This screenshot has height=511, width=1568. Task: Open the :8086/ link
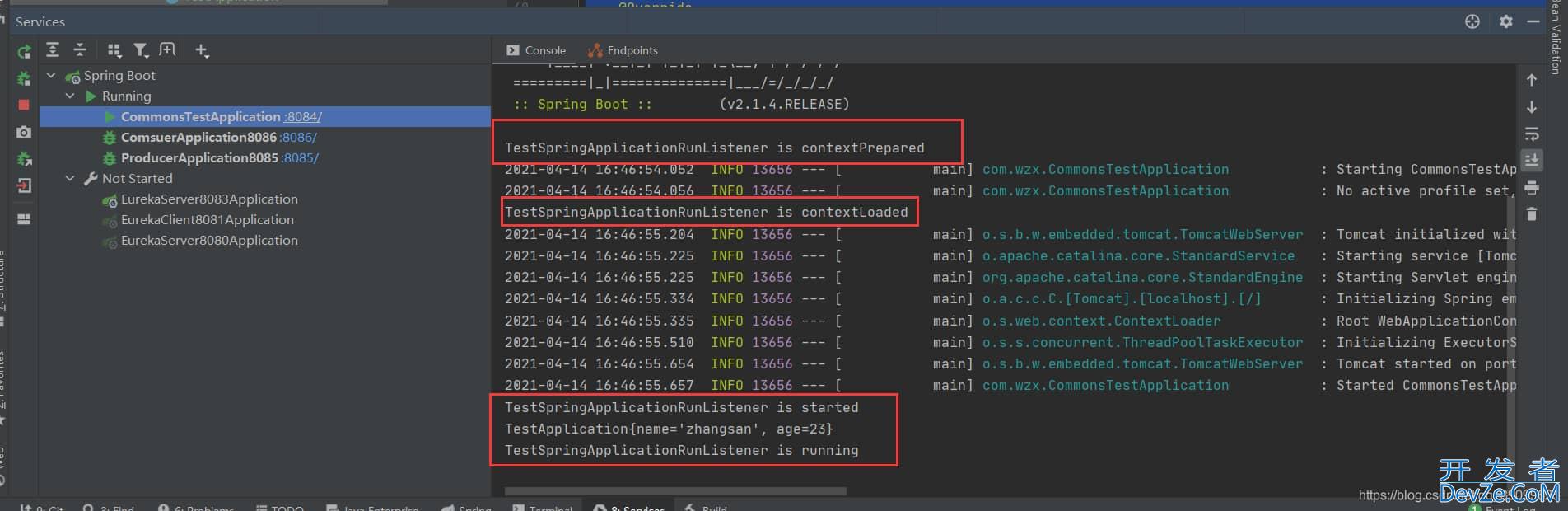click(299, 138)
